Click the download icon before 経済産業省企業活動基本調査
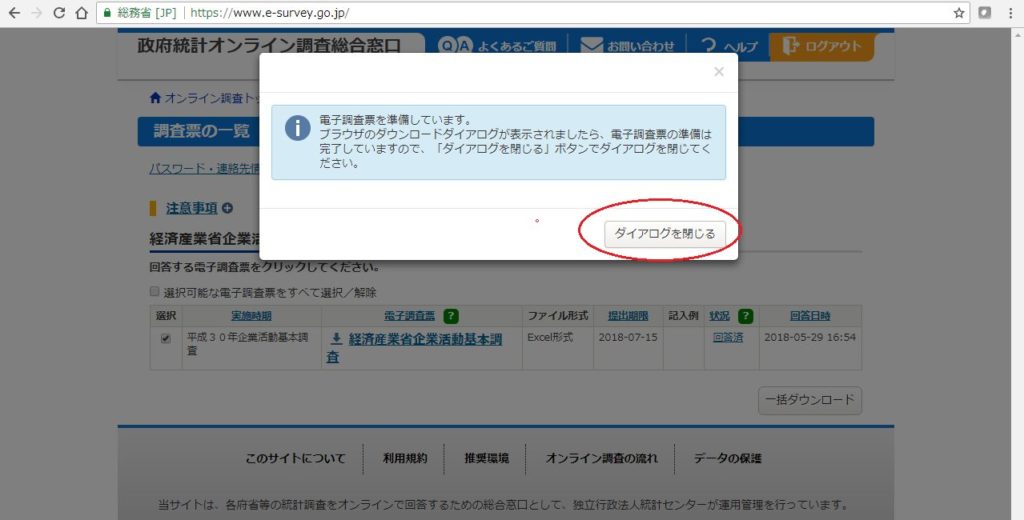The height and width of the screenshot is (520, 1024). tap(336, 339)
